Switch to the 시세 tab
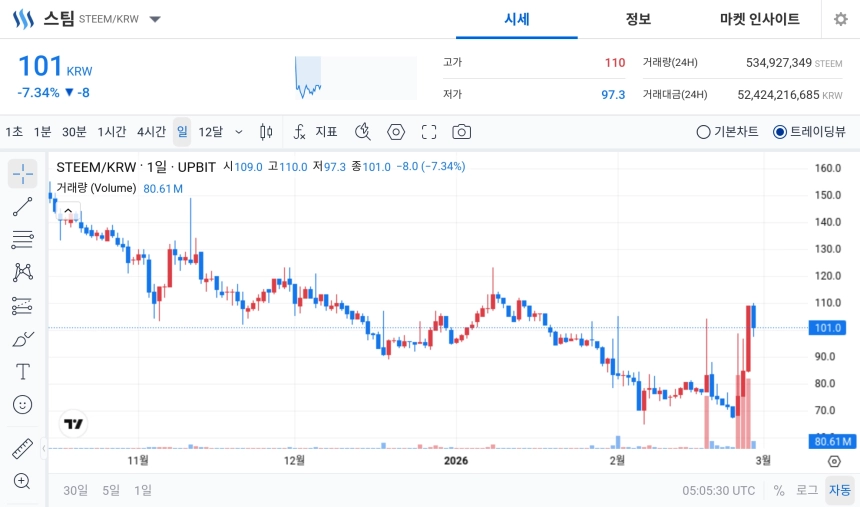The image size is (860, 507). pyautogui.click(x=517, y=19)
